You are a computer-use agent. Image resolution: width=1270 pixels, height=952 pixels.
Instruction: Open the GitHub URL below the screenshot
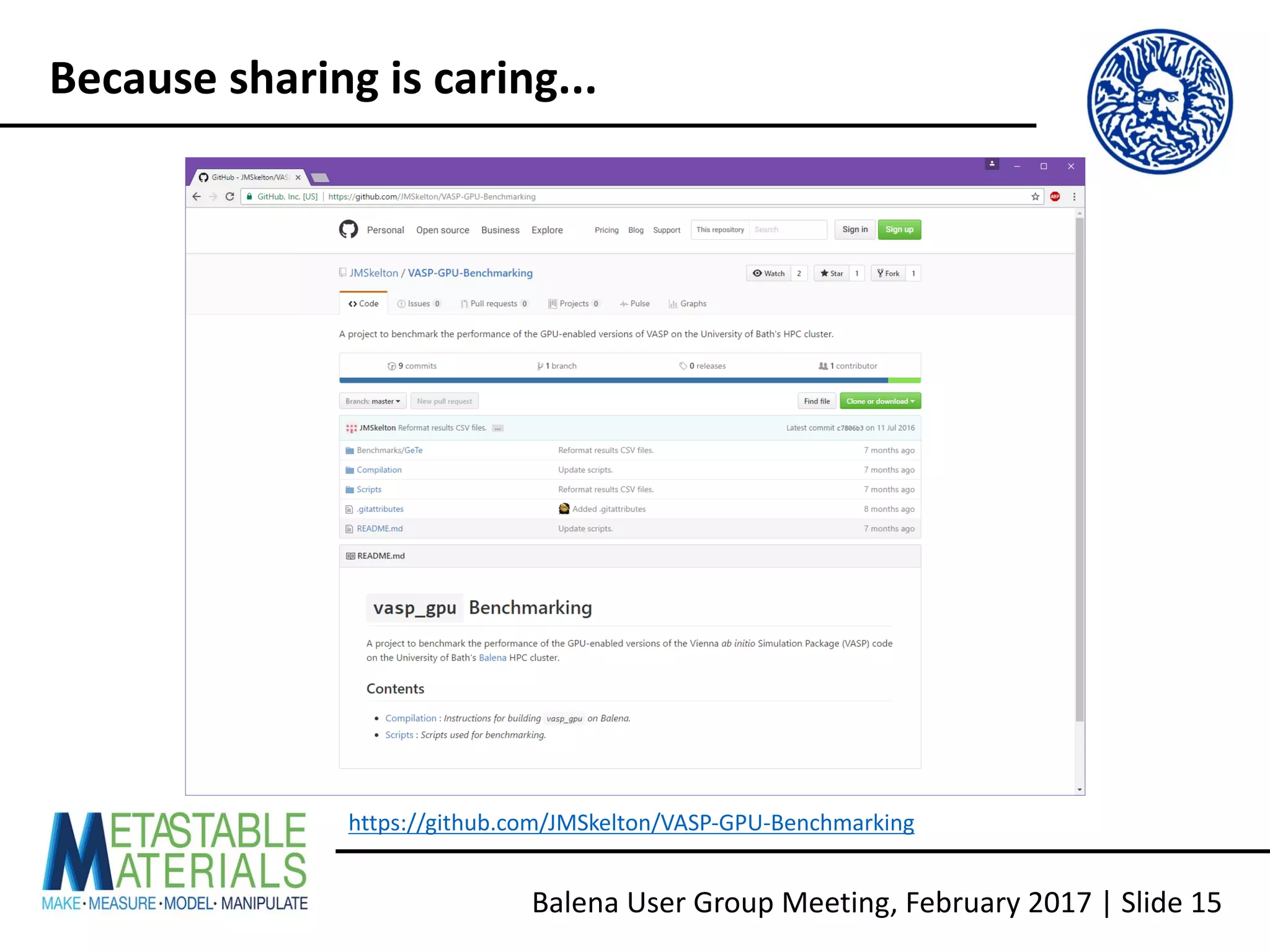tap(631, 822)
